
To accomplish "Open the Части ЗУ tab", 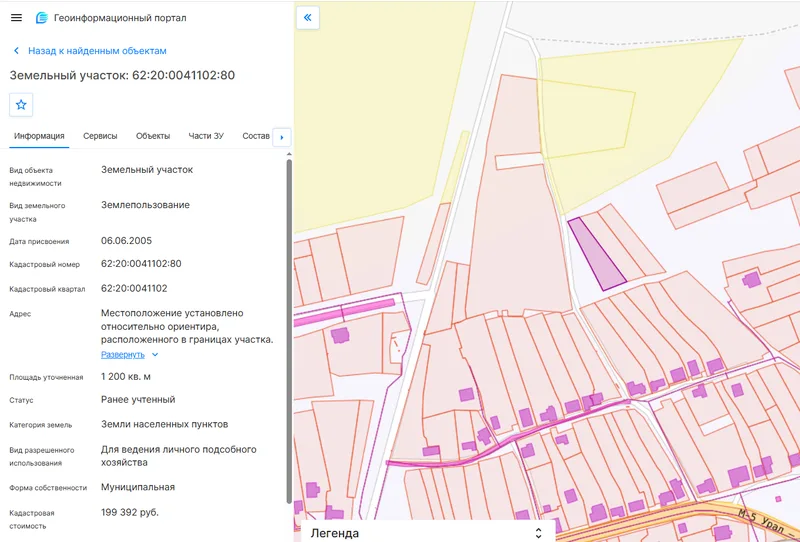I will click(x=206, y=136).
